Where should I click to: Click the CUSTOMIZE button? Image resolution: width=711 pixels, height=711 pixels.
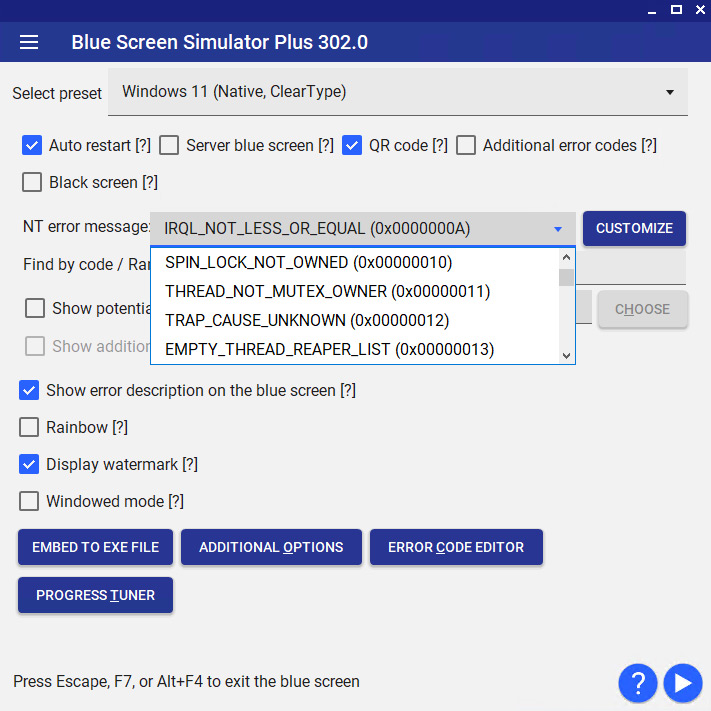634,229
